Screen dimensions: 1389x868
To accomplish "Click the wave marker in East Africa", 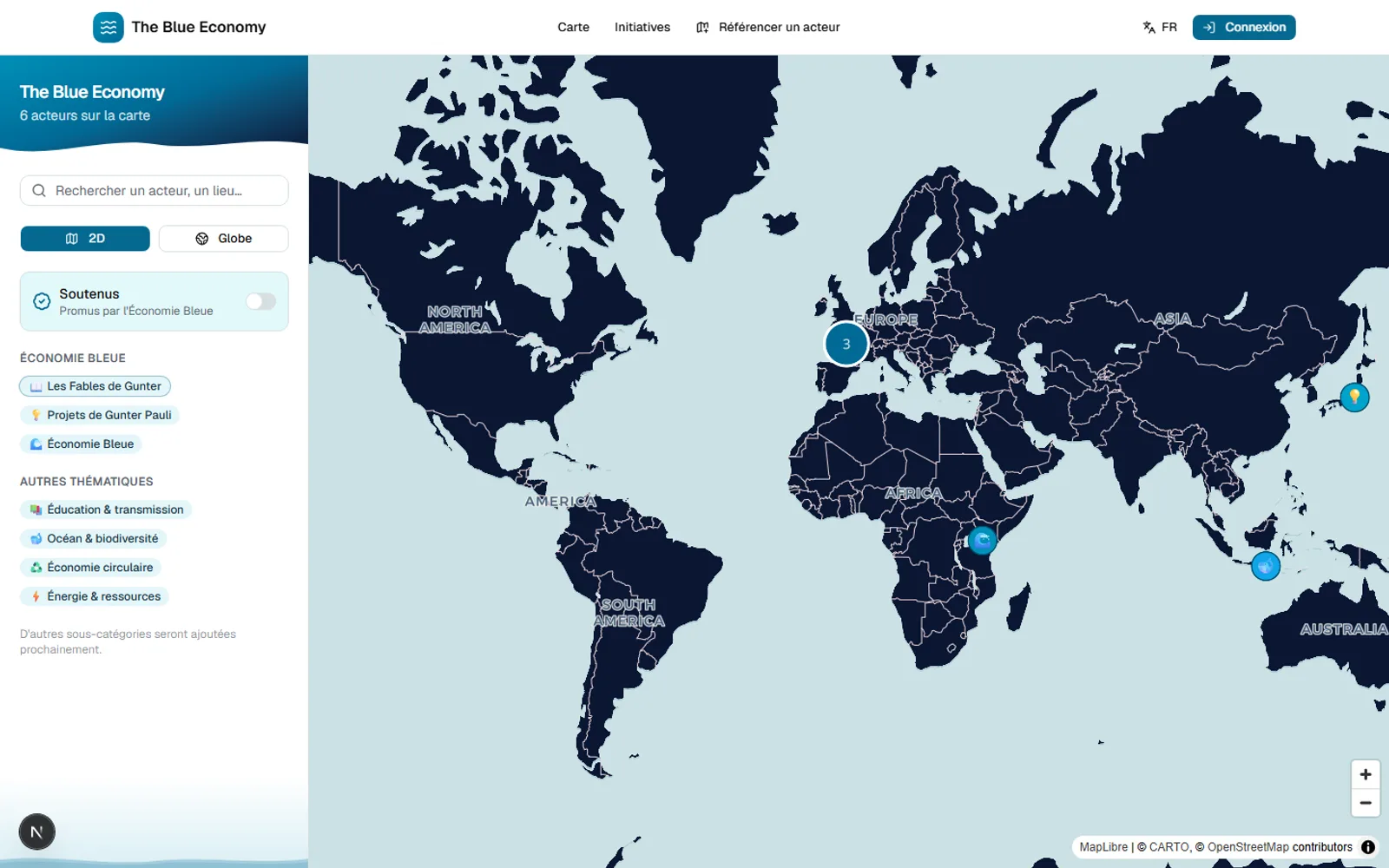I will click(982, 541).
